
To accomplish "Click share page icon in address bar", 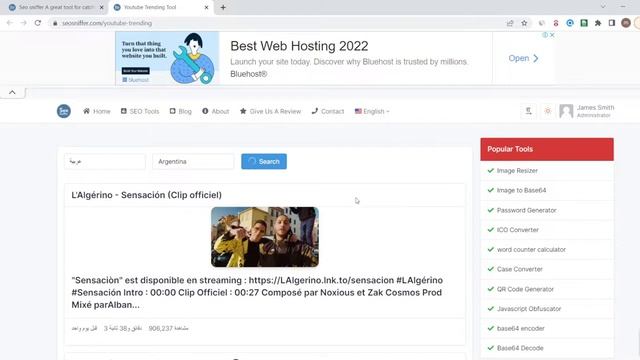I will click(x=510, y=23).
